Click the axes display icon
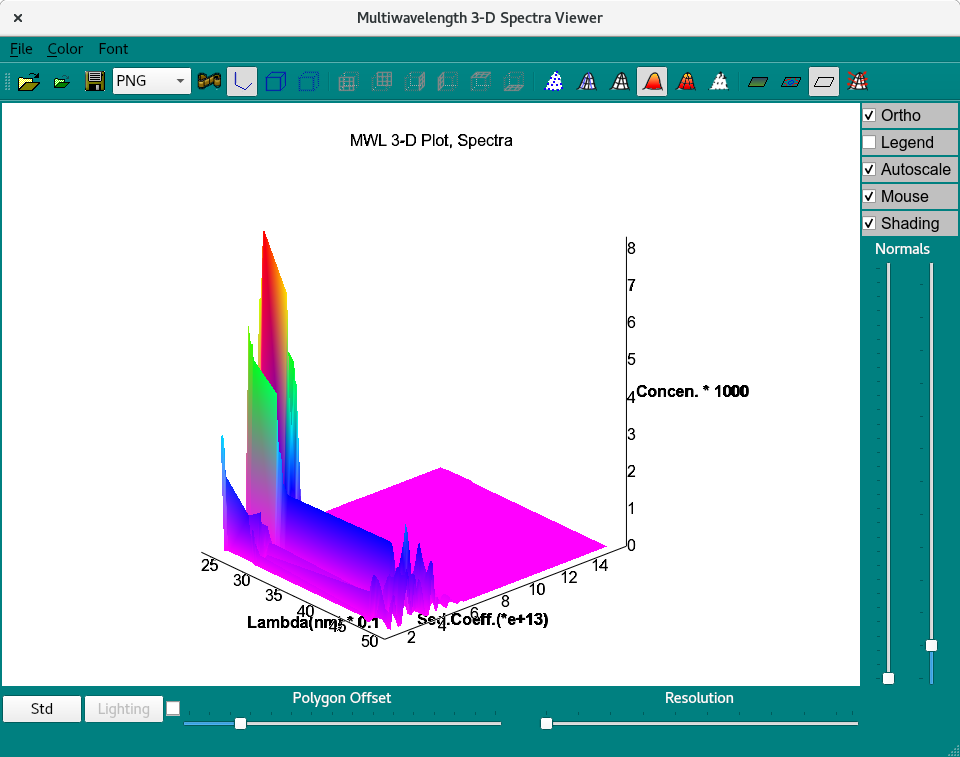Viewport: 960px width, 757px height. pos(241,81)
